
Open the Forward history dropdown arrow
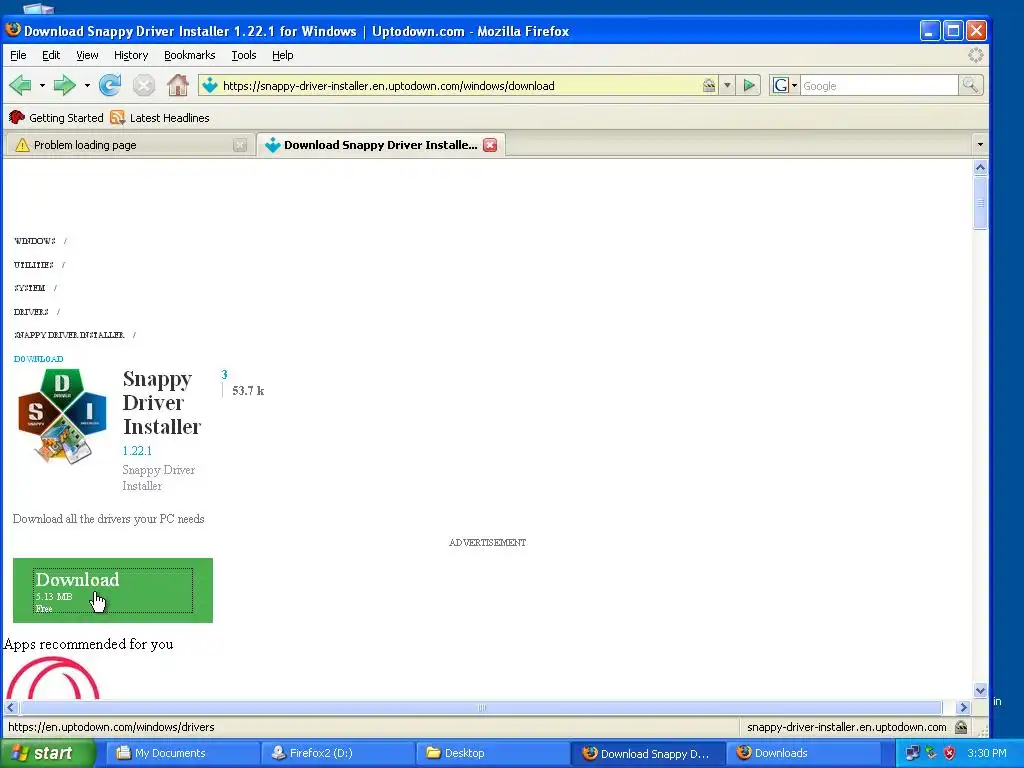pos(87,86)
